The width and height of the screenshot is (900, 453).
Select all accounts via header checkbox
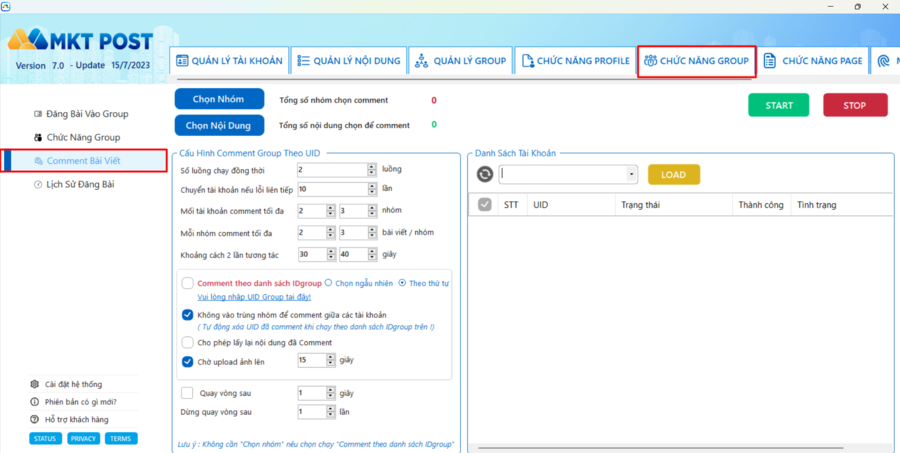[485, 205]
